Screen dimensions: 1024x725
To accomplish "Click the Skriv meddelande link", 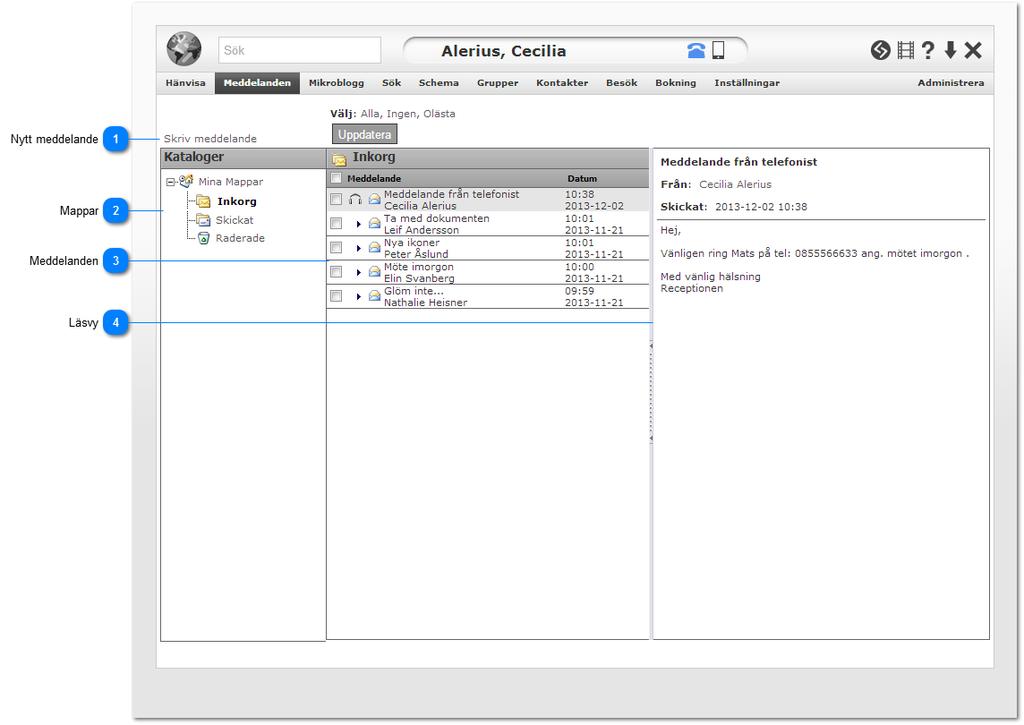I will coord(210,138).
